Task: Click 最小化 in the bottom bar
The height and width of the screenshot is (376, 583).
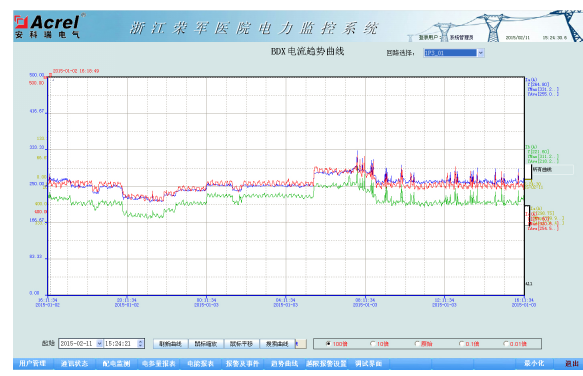Action: click(534, 363)
